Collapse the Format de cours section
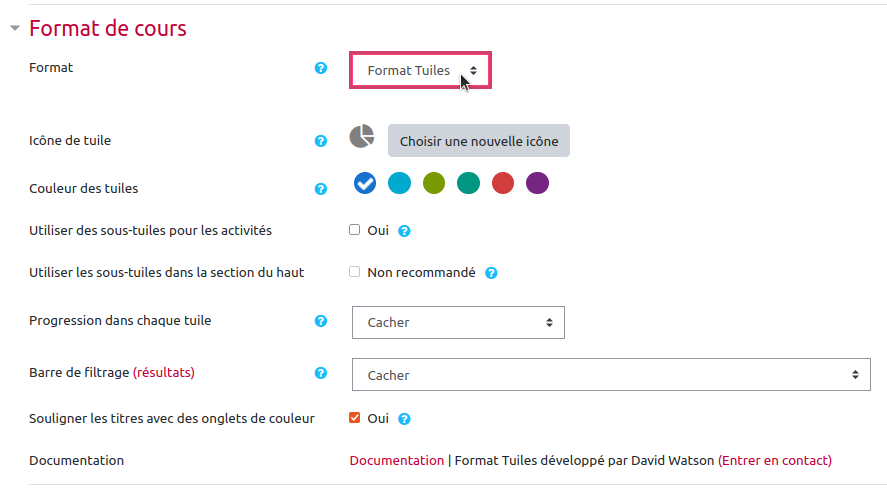 click(x=15, y=28)
